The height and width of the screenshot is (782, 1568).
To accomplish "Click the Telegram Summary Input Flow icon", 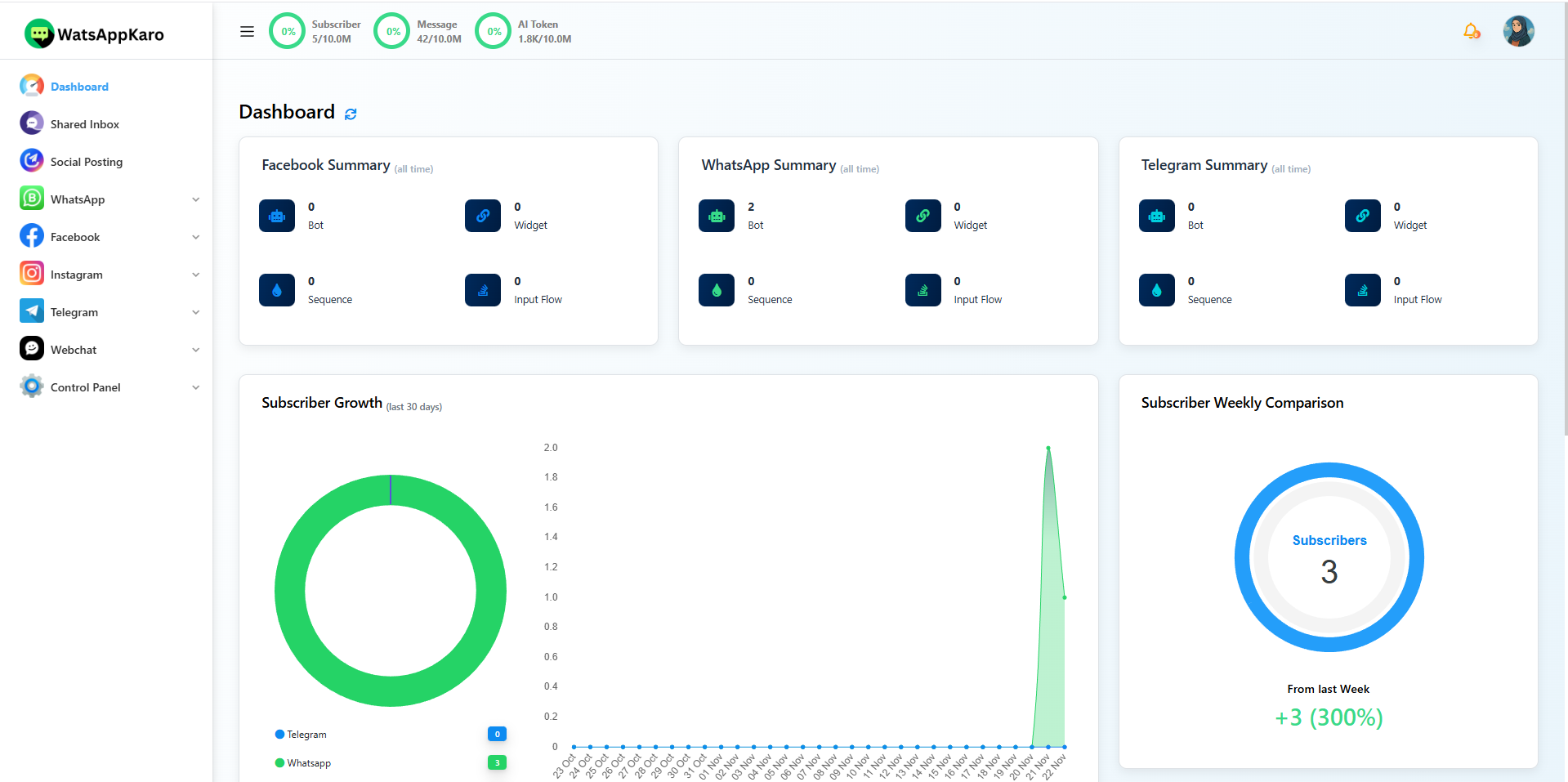I will click(1363, 290).
